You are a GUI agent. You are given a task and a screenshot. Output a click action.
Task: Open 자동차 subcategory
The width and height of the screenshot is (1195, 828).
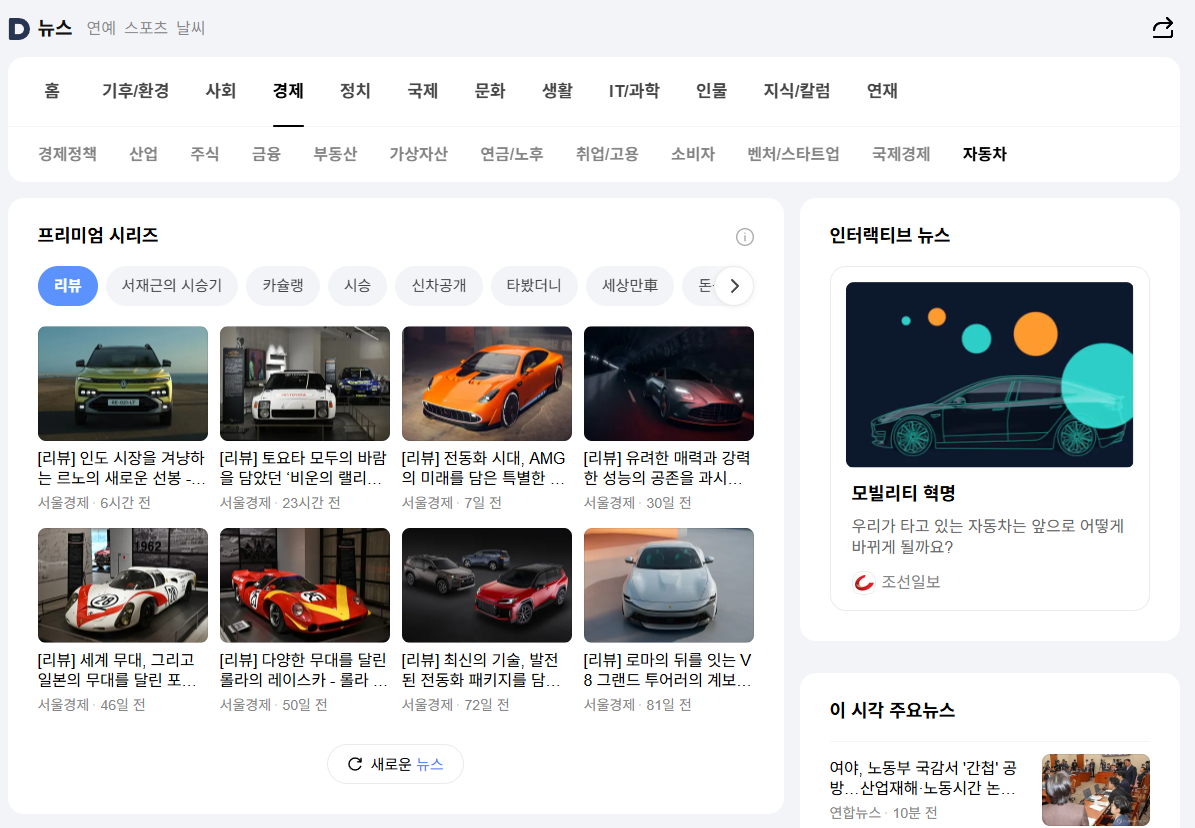pyautogui.click(x=985, y=154)
